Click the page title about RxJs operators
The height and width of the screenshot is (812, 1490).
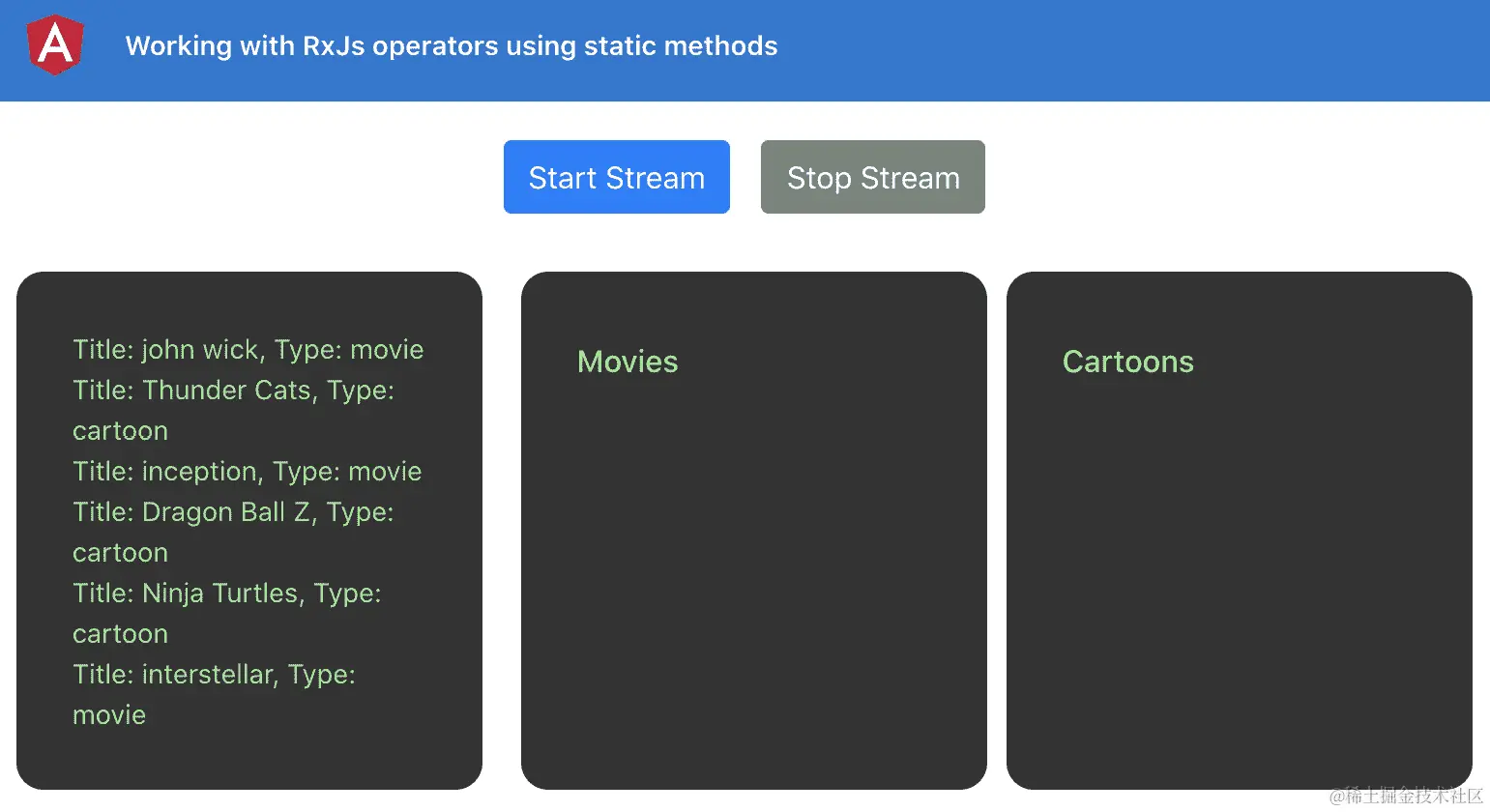[451, 45]
